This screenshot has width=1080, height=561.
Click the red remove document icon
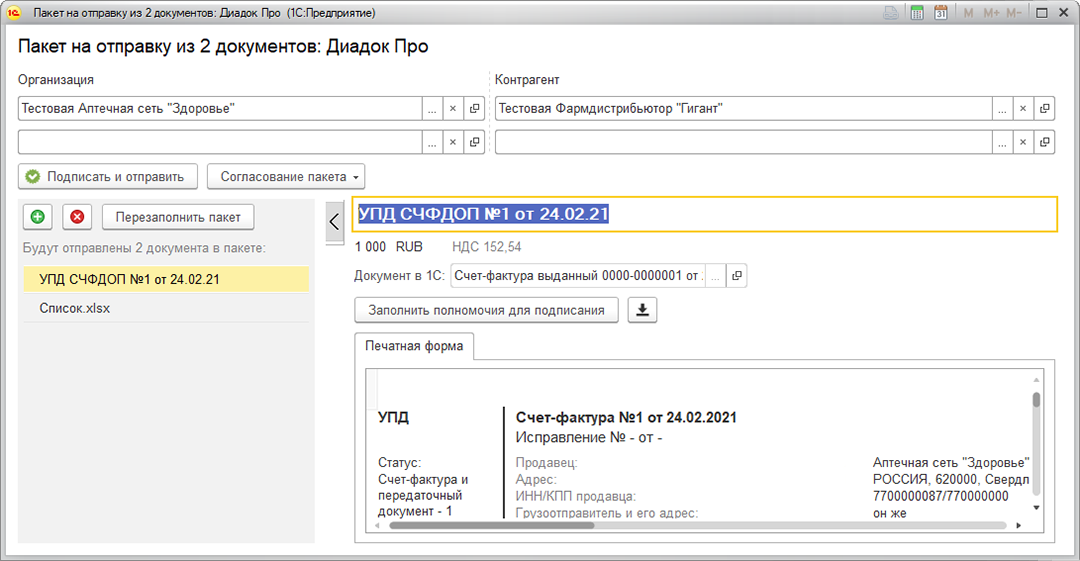[x=77, y=217]
